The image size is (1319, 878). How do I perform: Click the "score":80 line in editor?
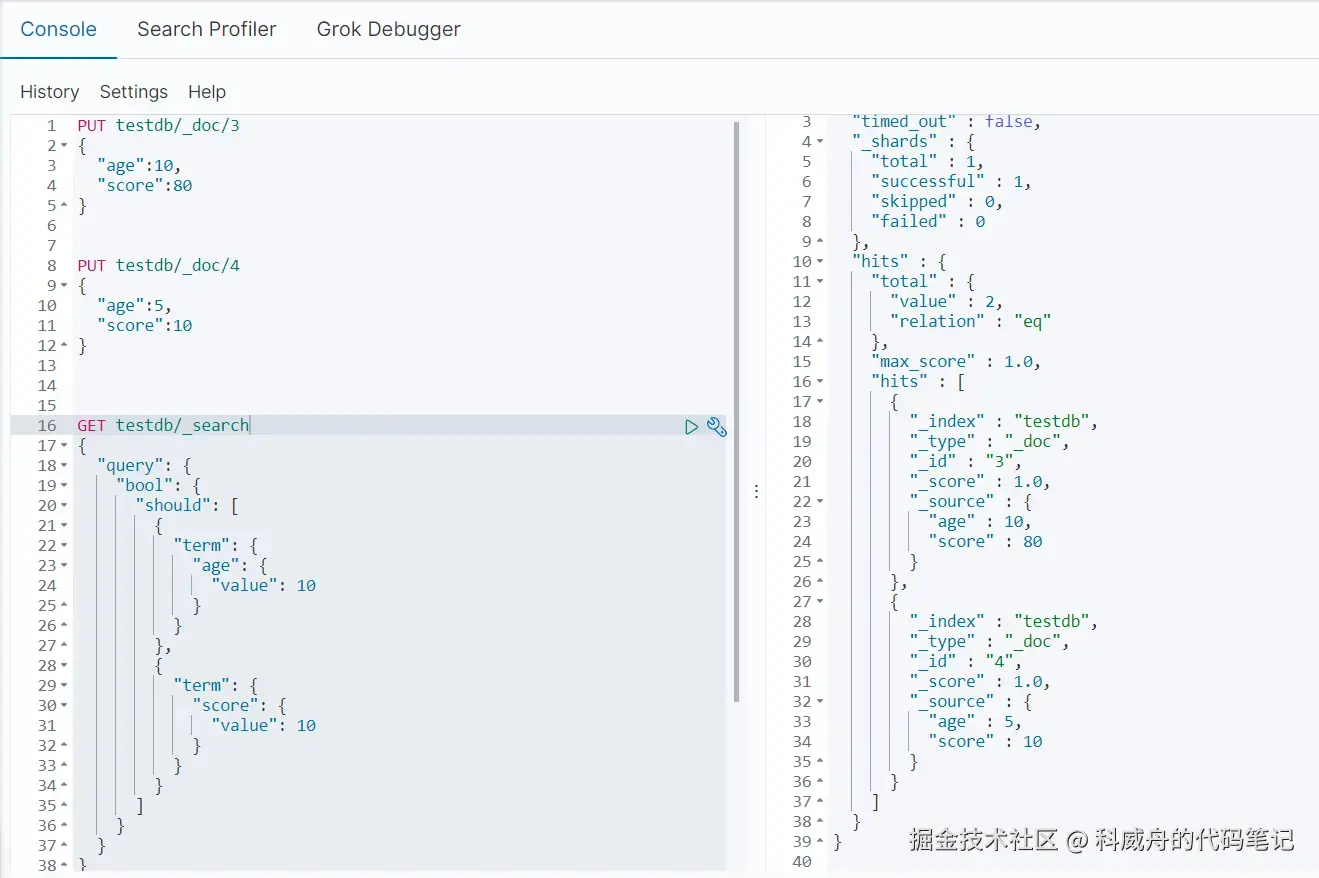pos(144,186)
